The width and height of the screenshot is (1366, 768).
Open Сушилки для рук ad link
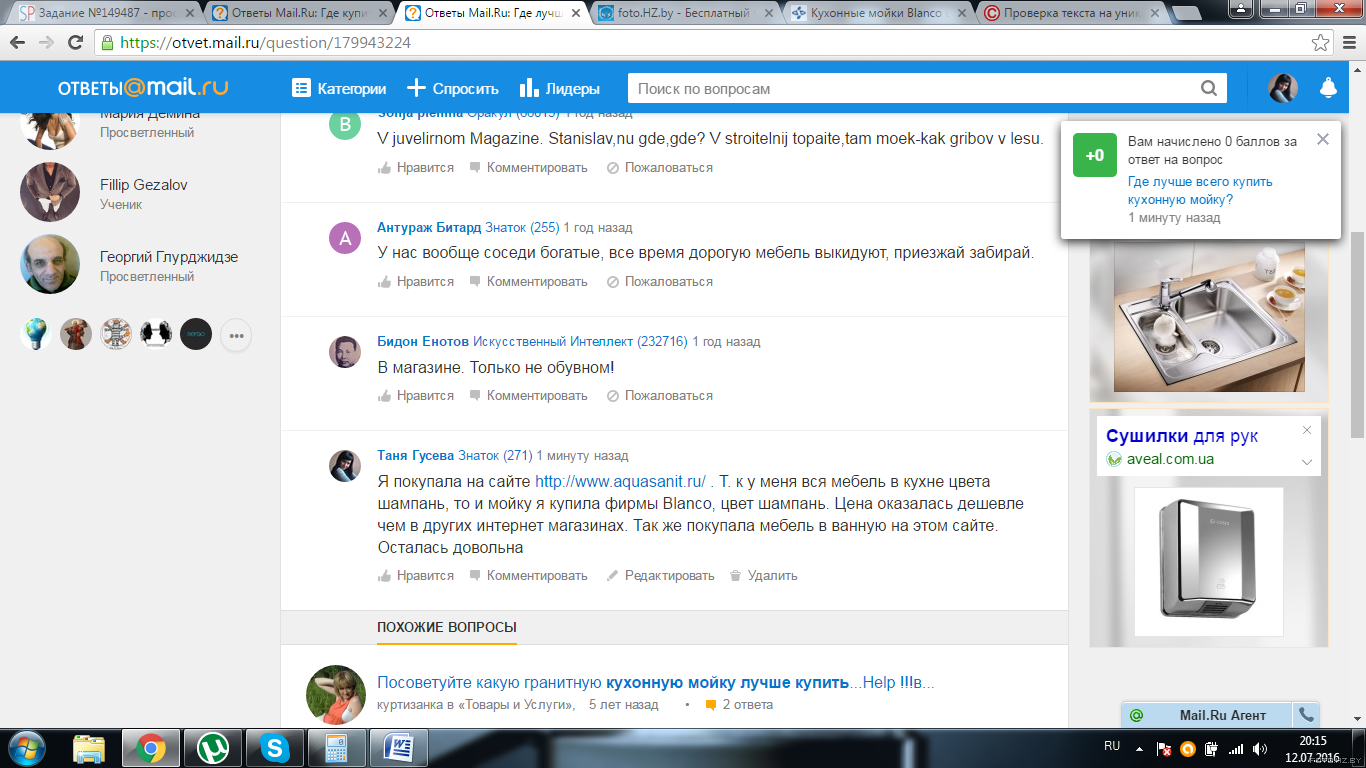point(1182,436)
